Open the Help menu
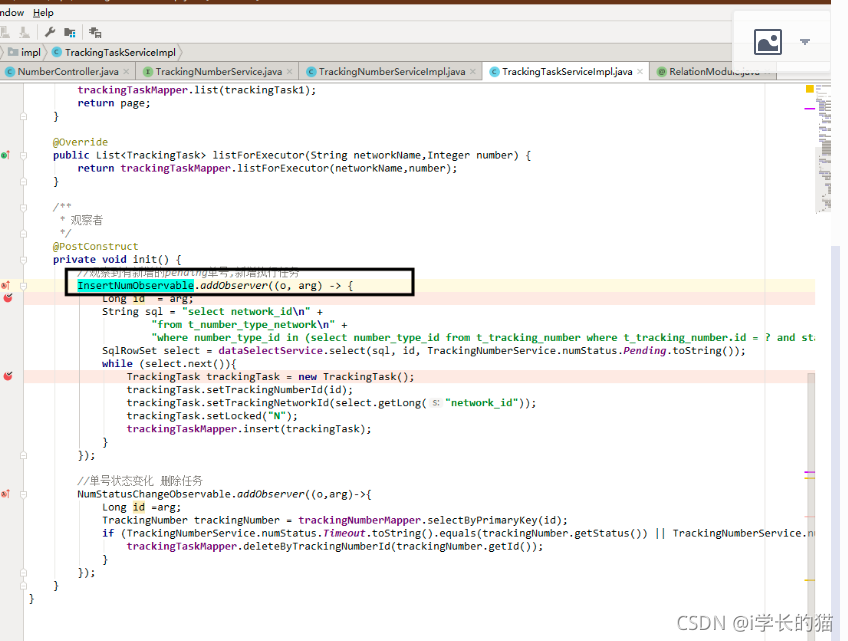 (x=42, y=12)
